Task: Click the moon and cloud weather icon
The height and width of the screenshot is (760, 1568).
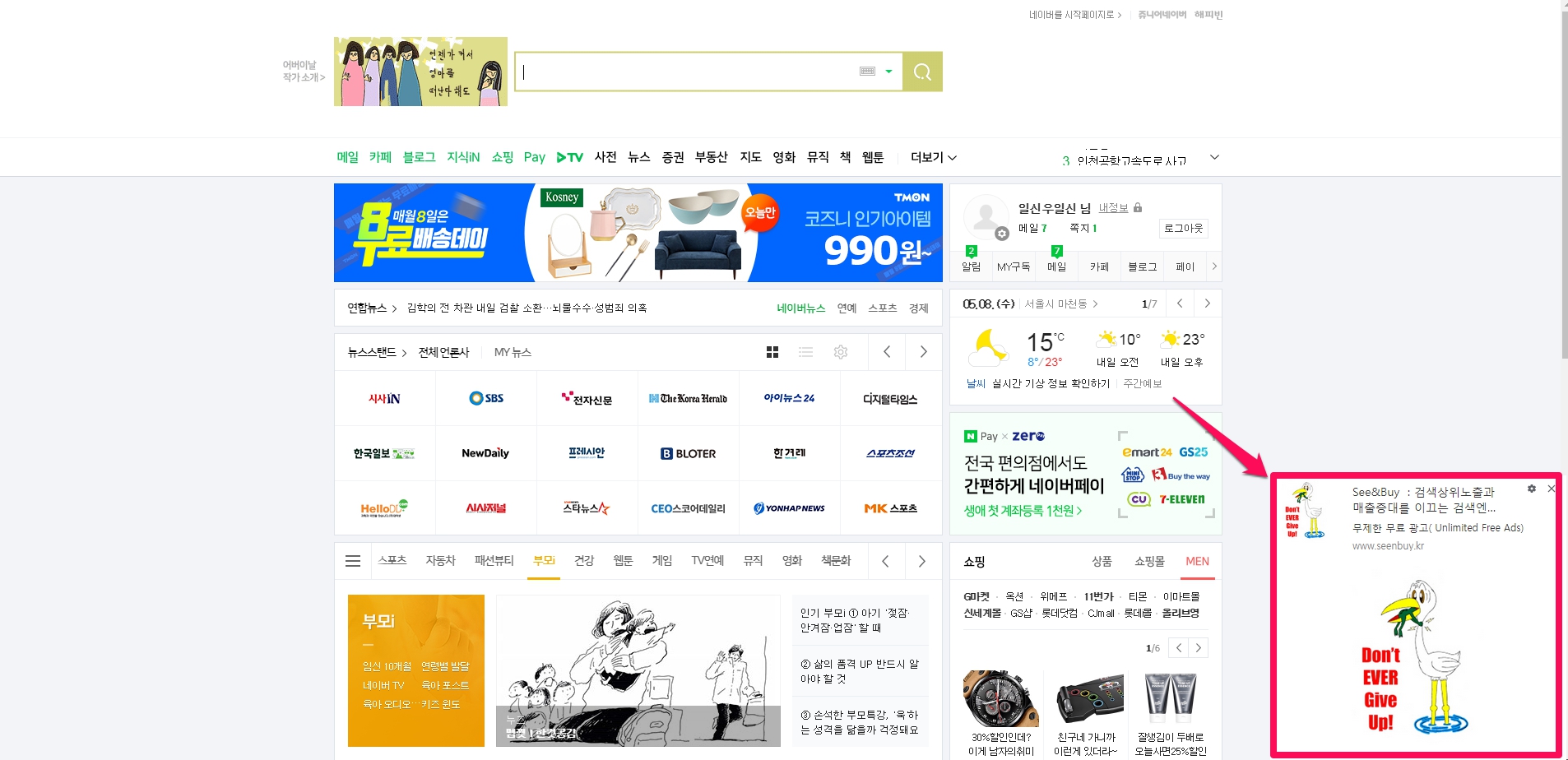Action: point(989,347)
